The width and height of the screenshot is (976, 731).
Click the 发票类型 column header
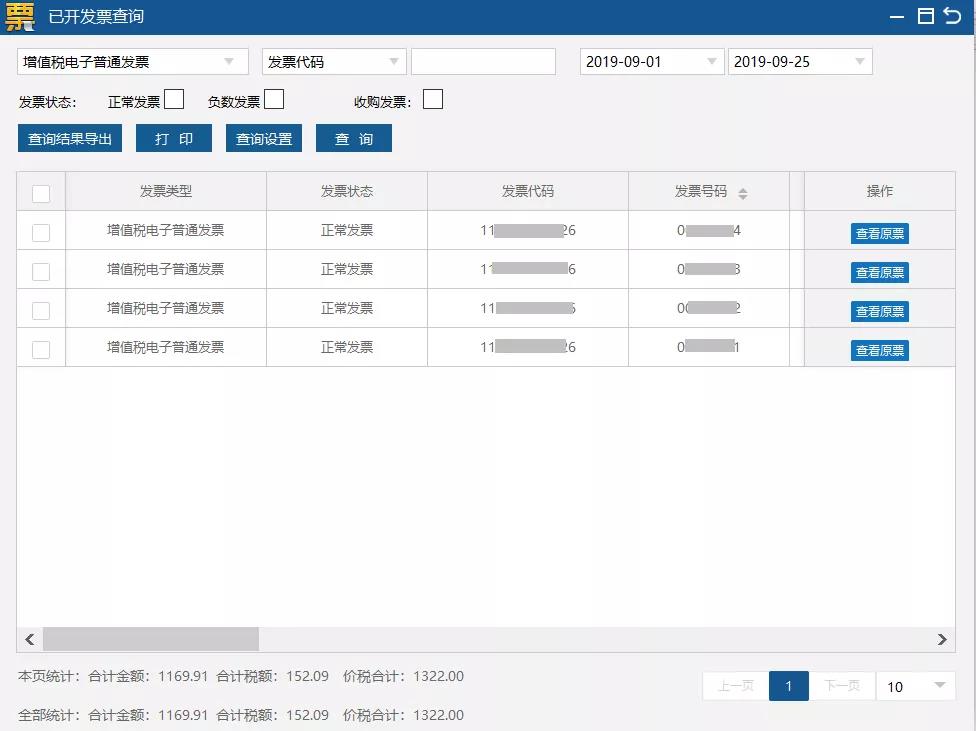pos(166,191)
